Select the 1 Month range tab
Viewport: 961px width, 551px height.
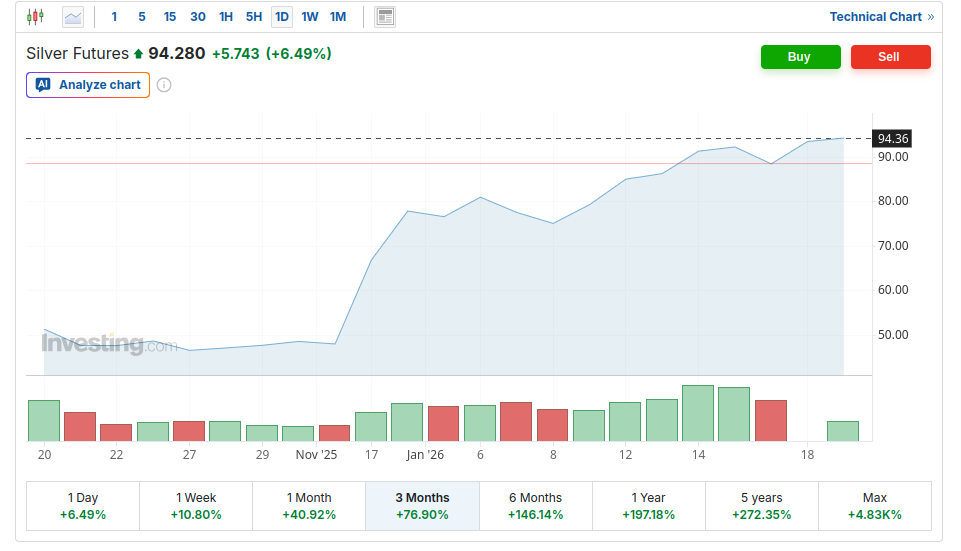pos(309,506)
